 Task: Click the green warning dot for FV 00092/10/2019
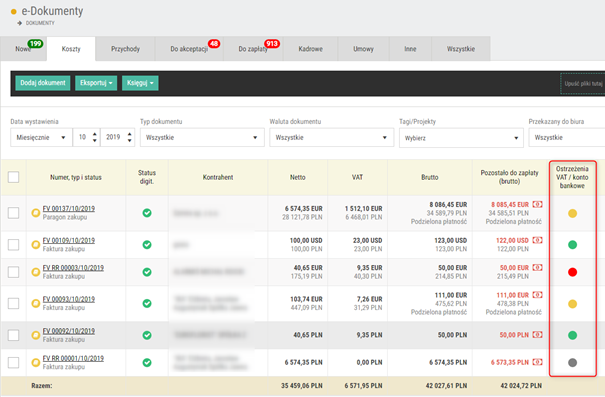573,335
